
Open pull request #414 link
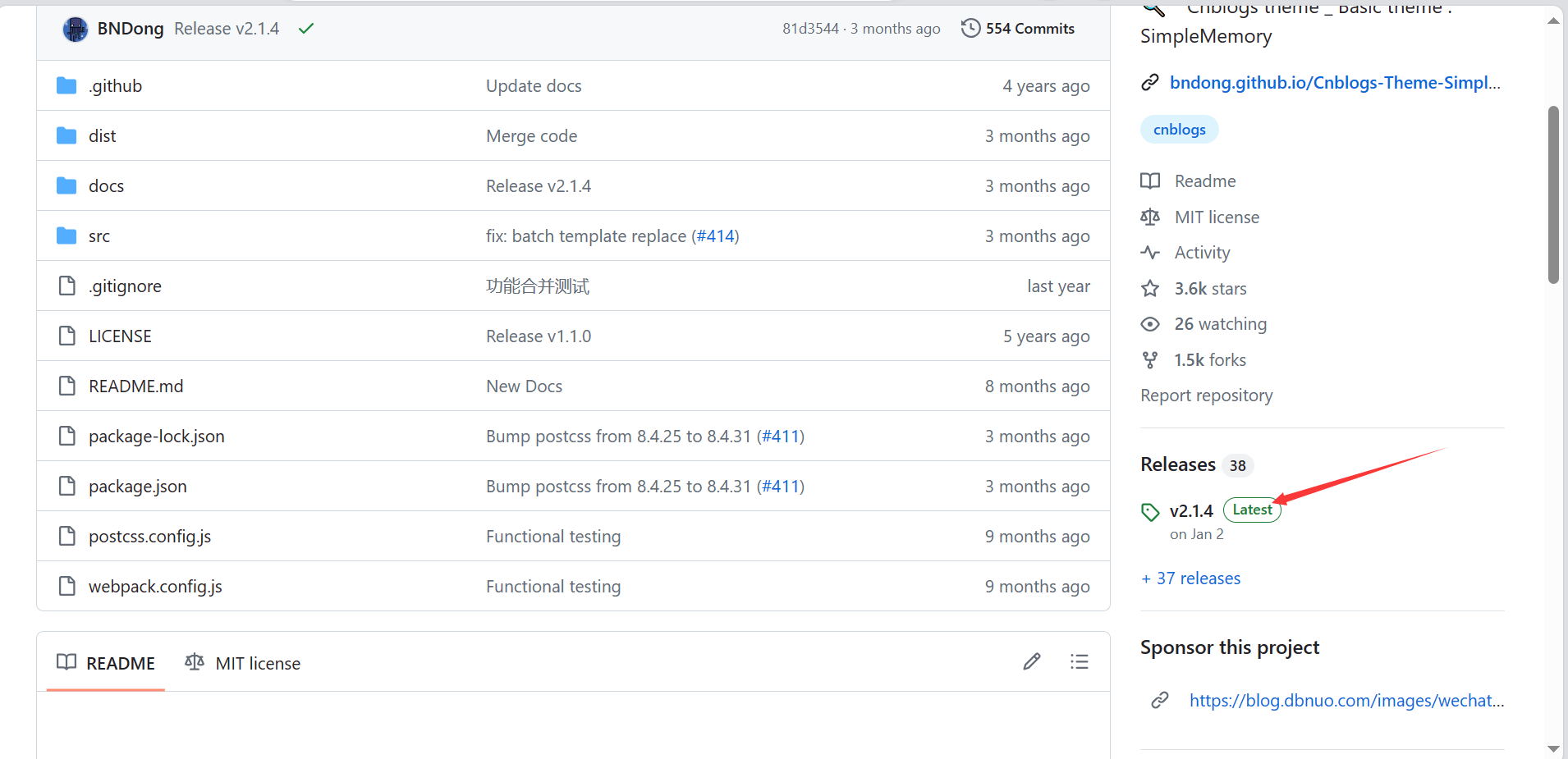point(716,236)
